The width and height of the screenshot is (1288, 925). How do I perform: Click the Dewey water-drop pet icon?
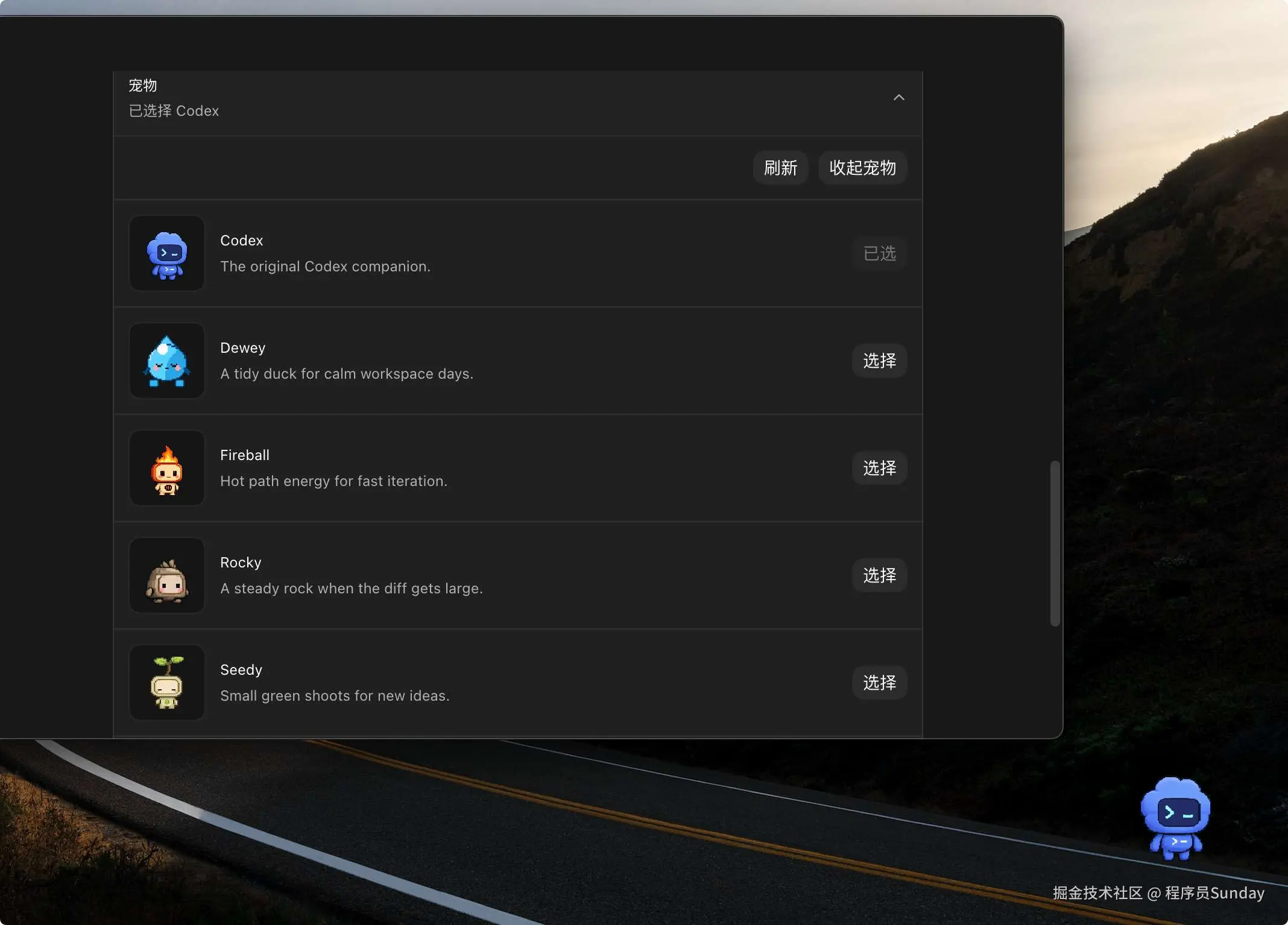click(167, 361)
